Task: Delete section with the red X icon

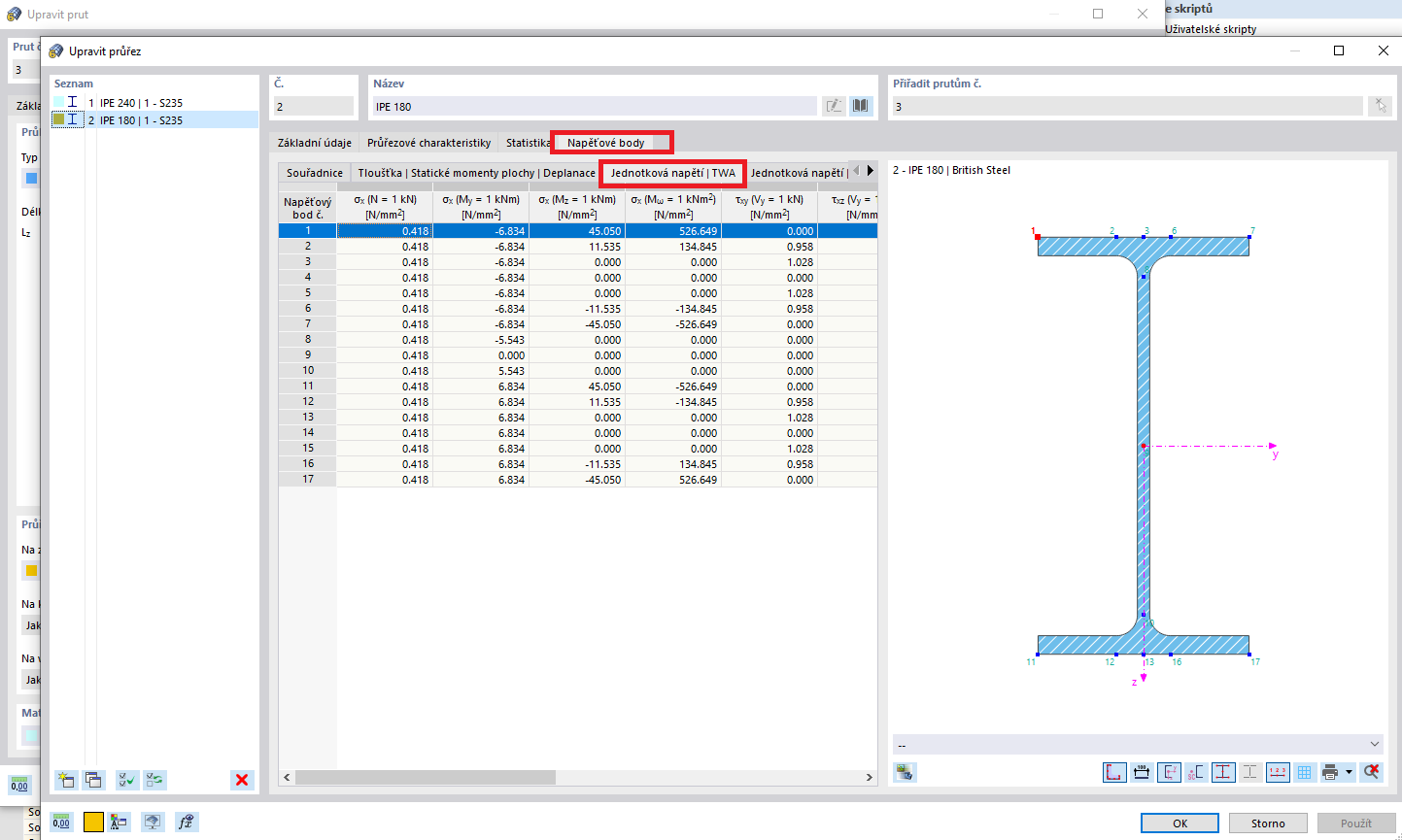Action: click(242, 779)
